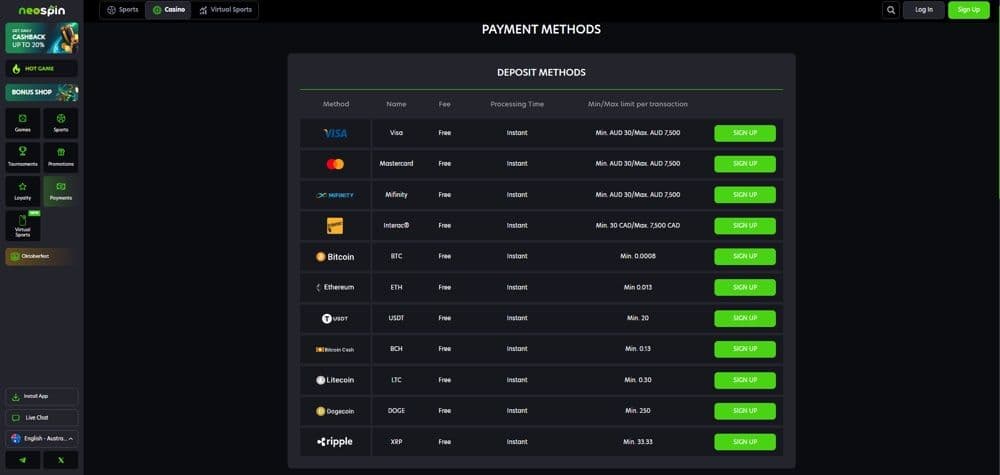Viewport: 1000px width, 475px height.
Task: Switch to the Casino top tab
Action: point(168,10)
